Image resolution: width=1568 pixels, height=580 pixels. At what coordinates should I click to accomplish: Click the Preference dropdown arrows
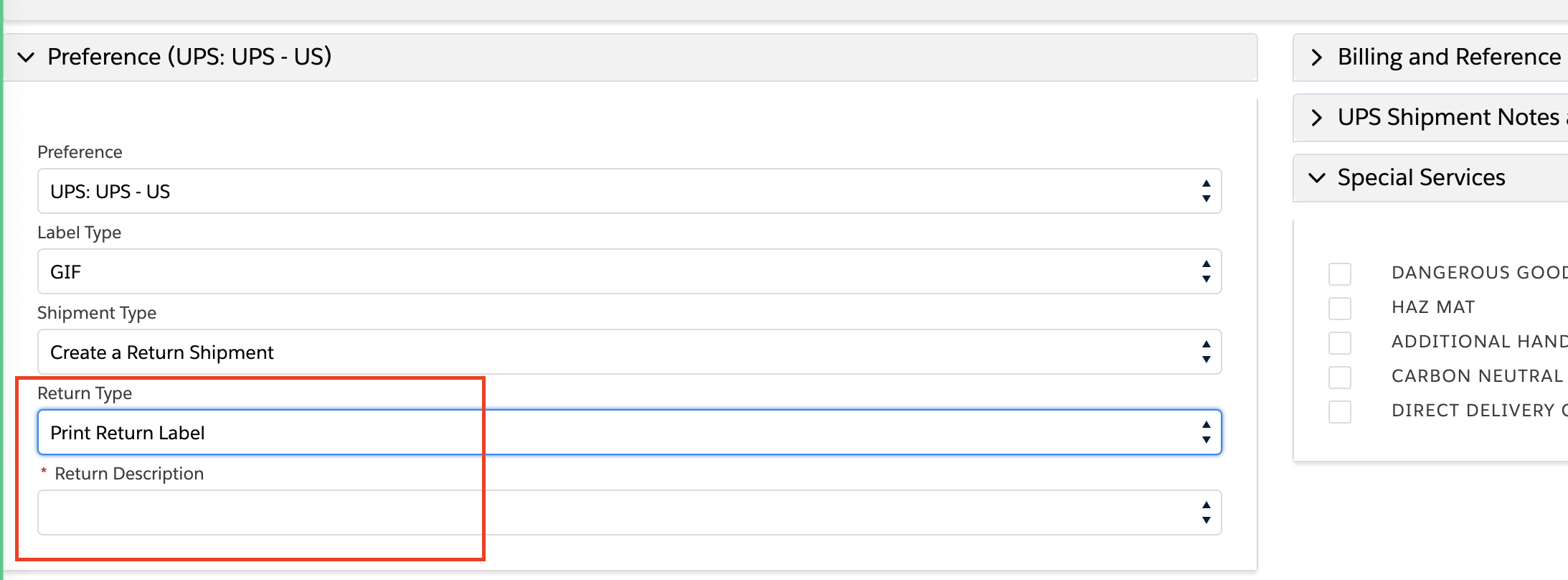click(1206, 191)
